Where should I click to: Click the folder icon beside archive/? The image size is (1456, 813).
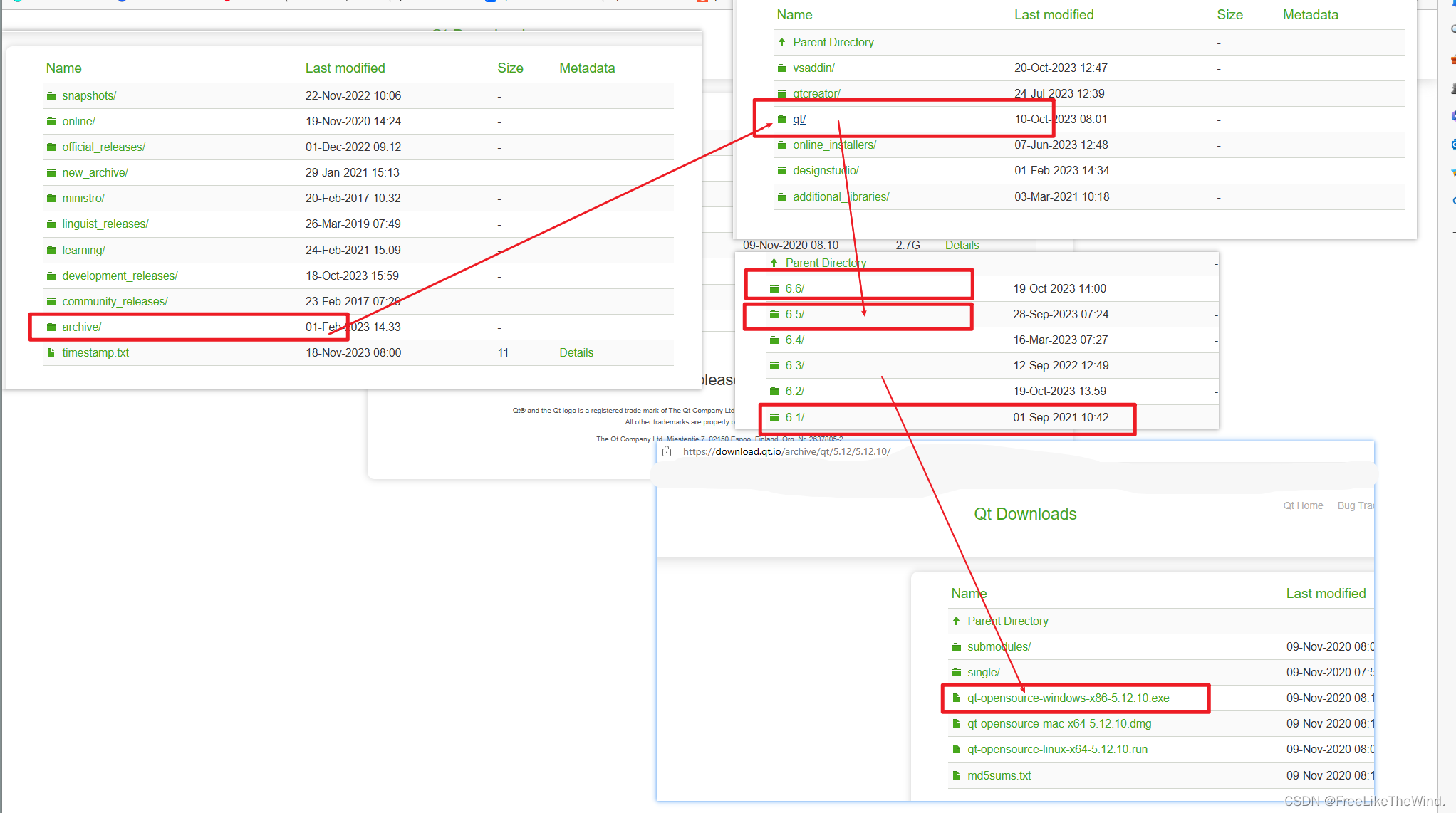(51, 327)
